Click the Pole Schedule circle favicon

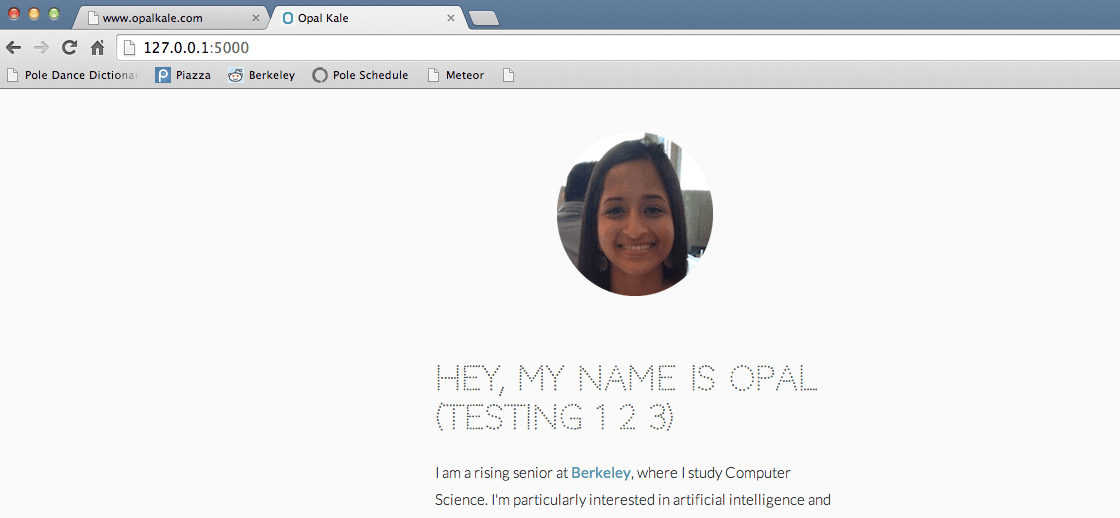[320, 75]
